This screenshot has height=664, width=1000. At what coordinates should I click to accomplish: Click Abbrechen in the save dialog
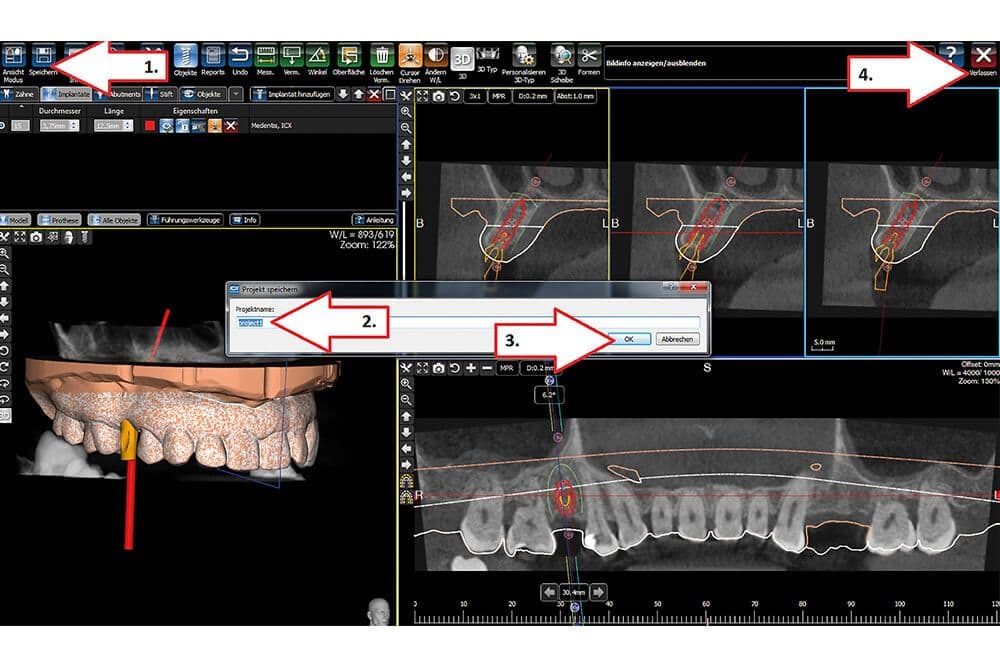point(677,339)
